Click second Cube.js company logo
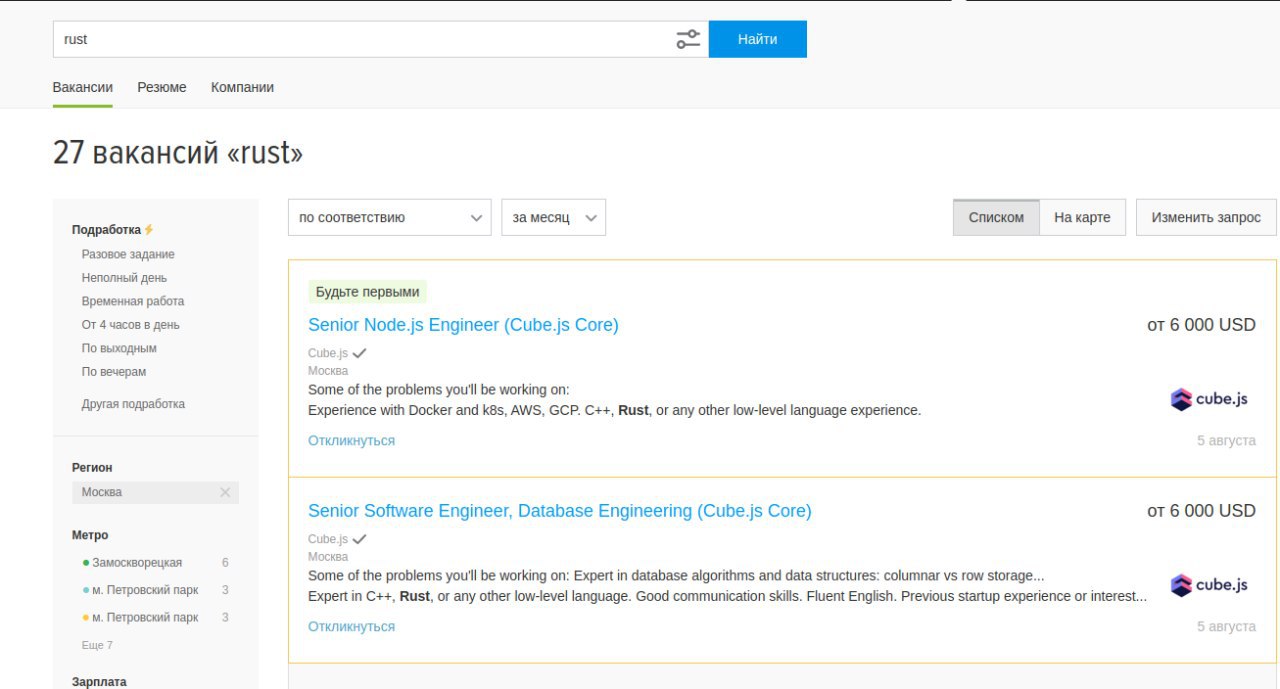 [x=1209, y=585]
